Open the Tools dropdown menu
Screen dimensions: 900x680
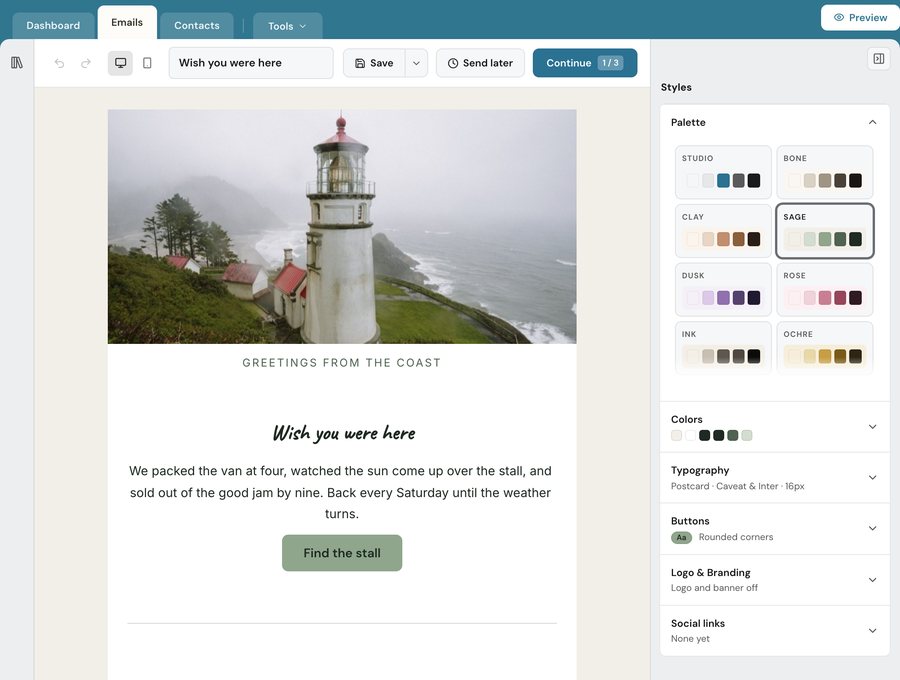[287, 26]
